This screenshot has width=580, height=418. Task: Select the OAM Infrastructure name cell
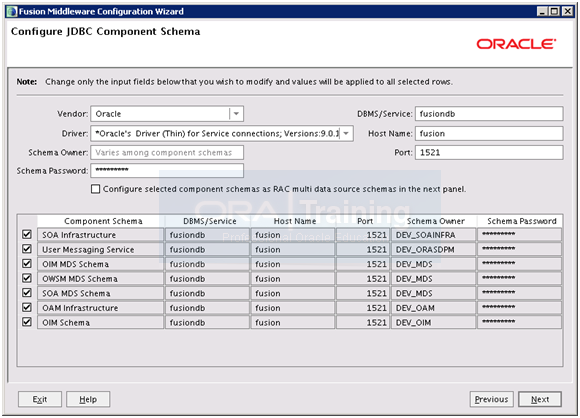pyautogui.click(x=101, y=308)
